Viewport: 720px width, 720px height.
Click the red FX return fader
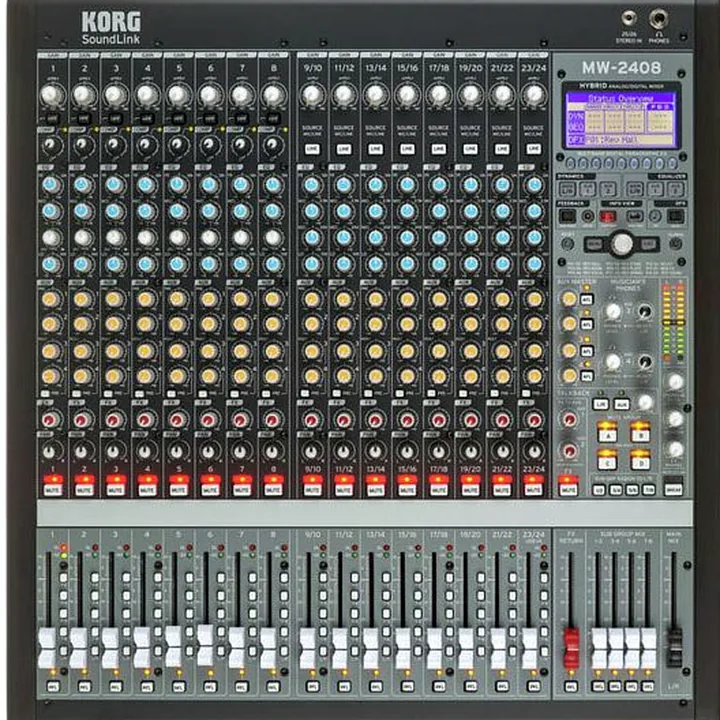coord(572,648)
